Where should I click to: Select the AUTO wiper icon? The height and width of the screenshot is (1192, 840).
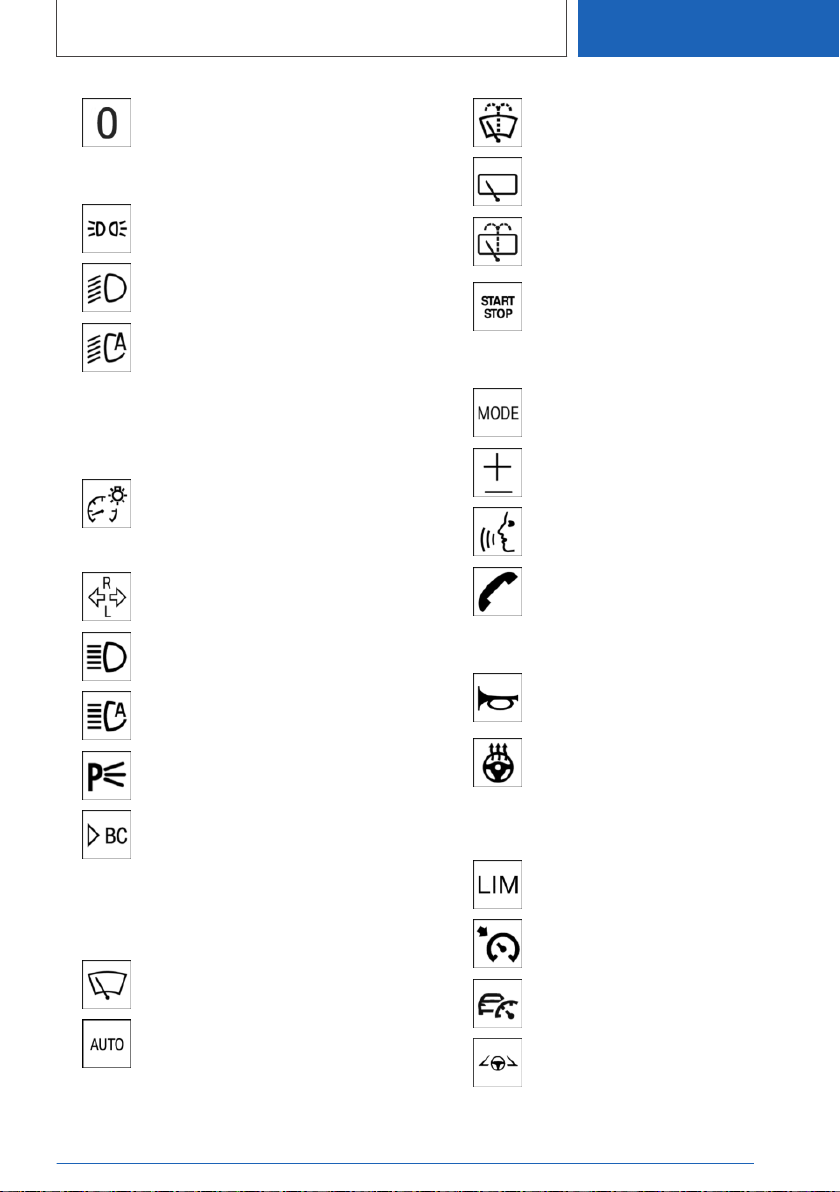pos(106,1044)
